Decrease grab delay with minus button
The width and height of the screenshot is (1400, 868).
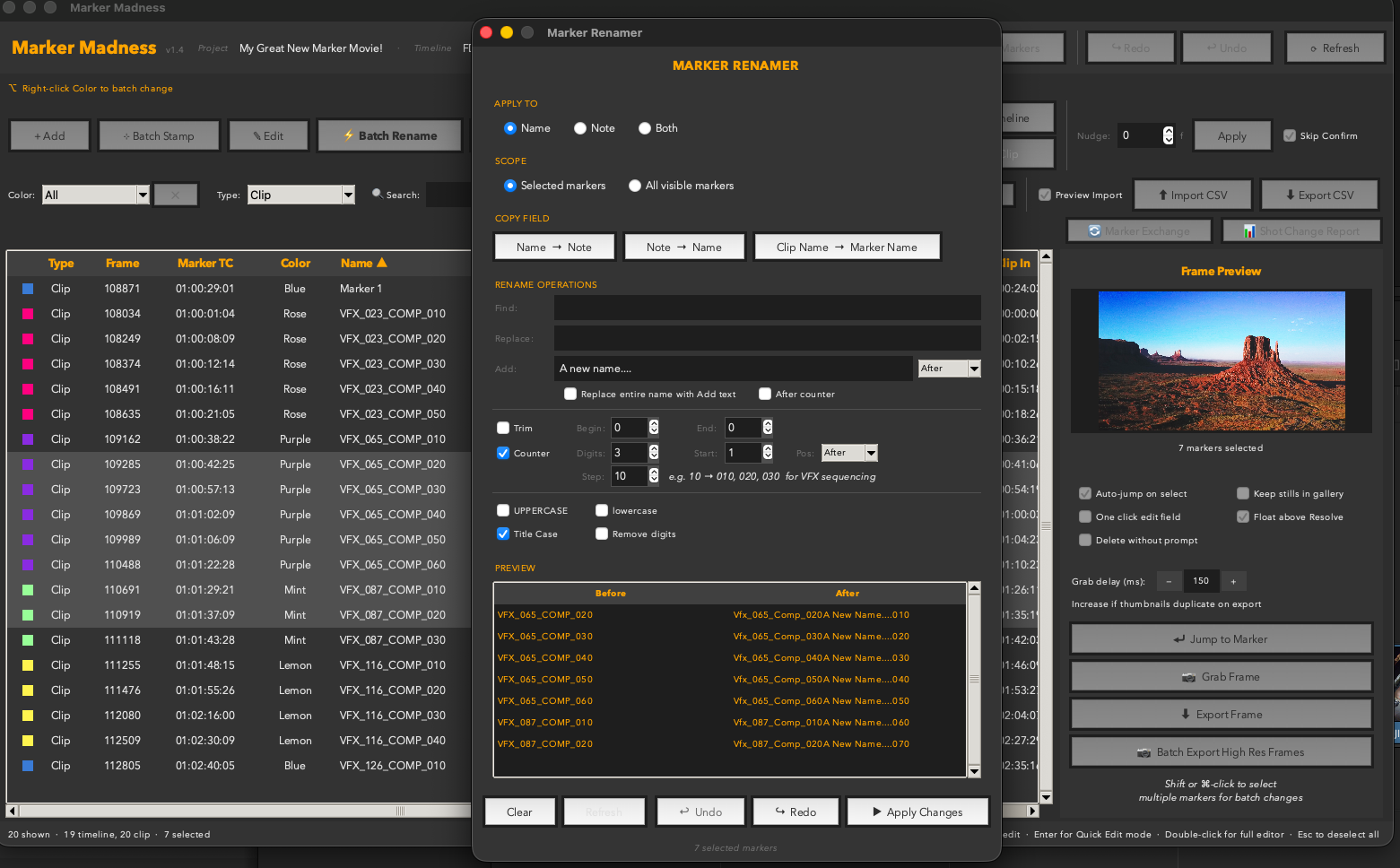[x=1169, y=581]
